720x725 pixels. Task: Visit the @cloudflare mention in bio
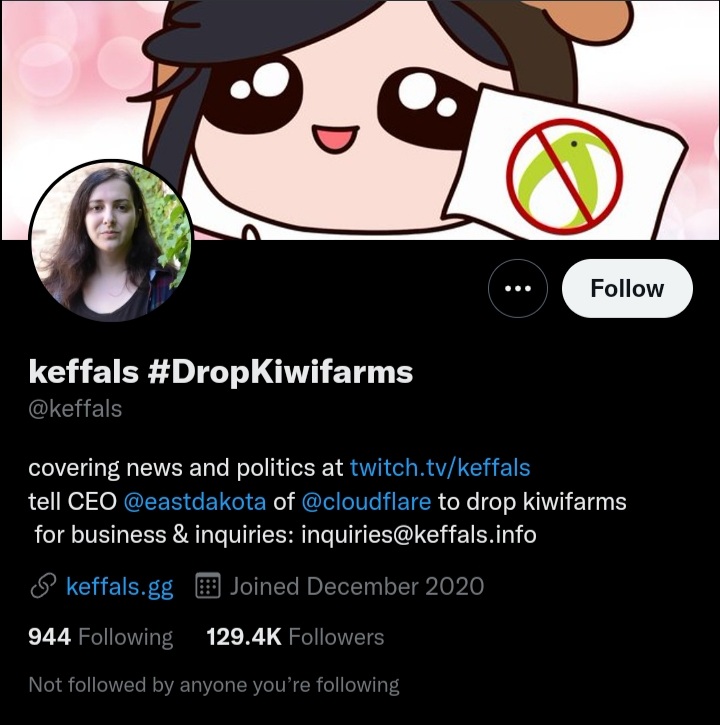pyautogui.click(x=366, y=502)
